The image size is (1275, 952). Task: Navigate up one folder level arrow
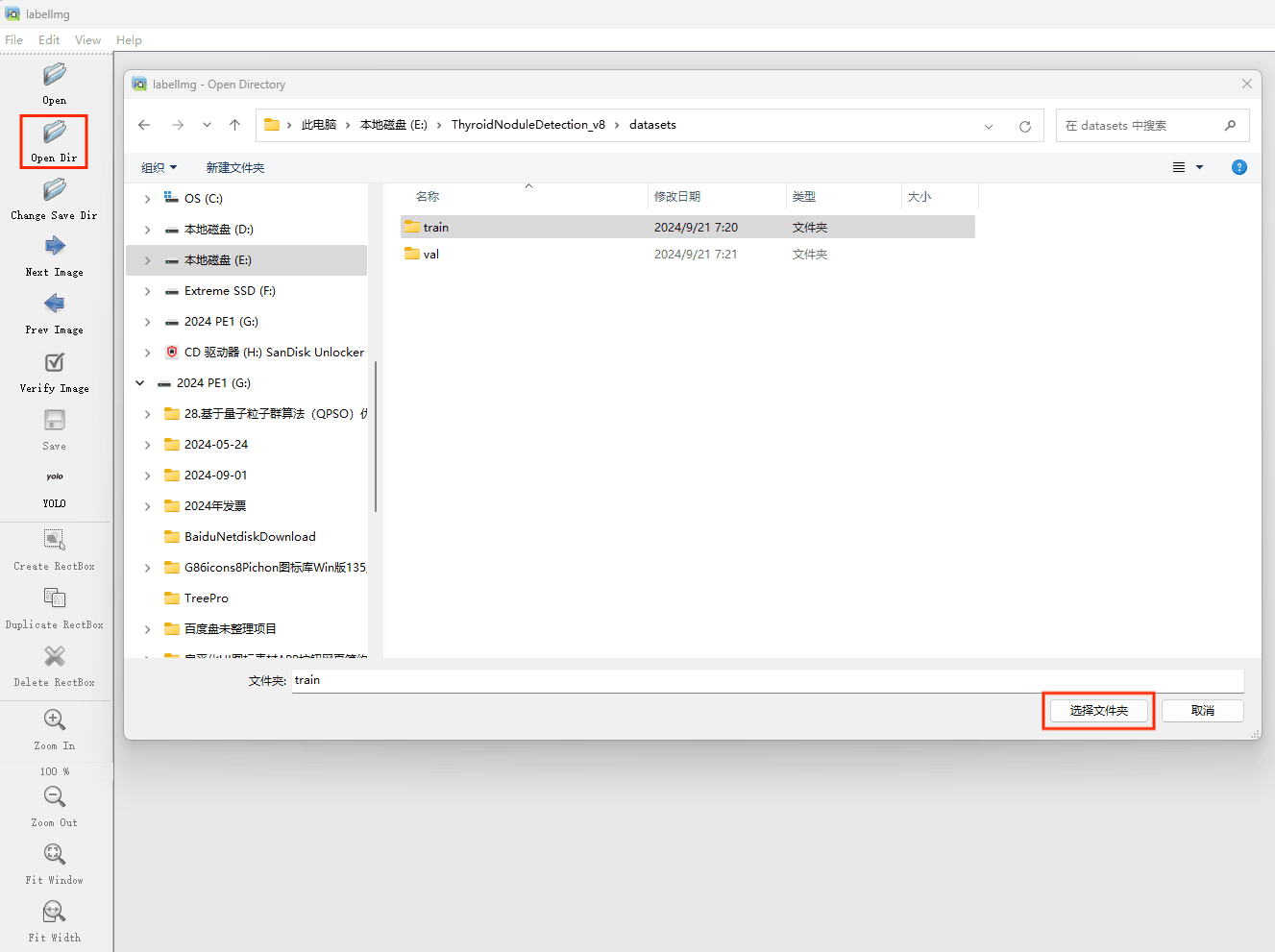pos(234,125)
